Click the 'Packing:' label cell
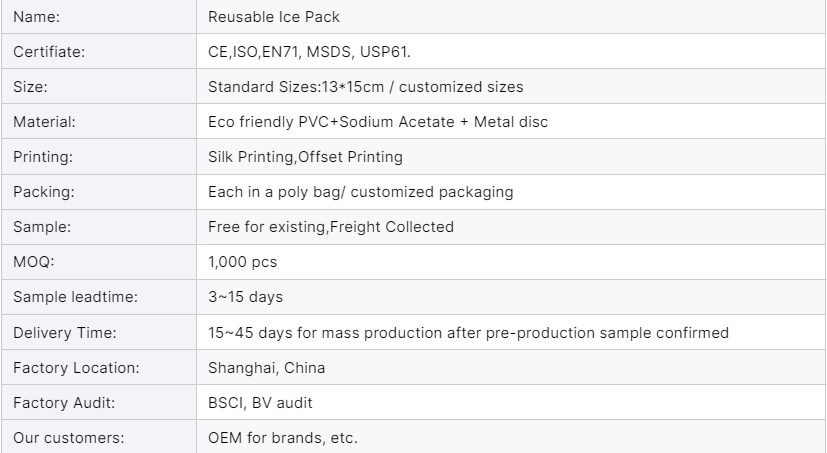 pyautogui.click(x=43, y=192)
